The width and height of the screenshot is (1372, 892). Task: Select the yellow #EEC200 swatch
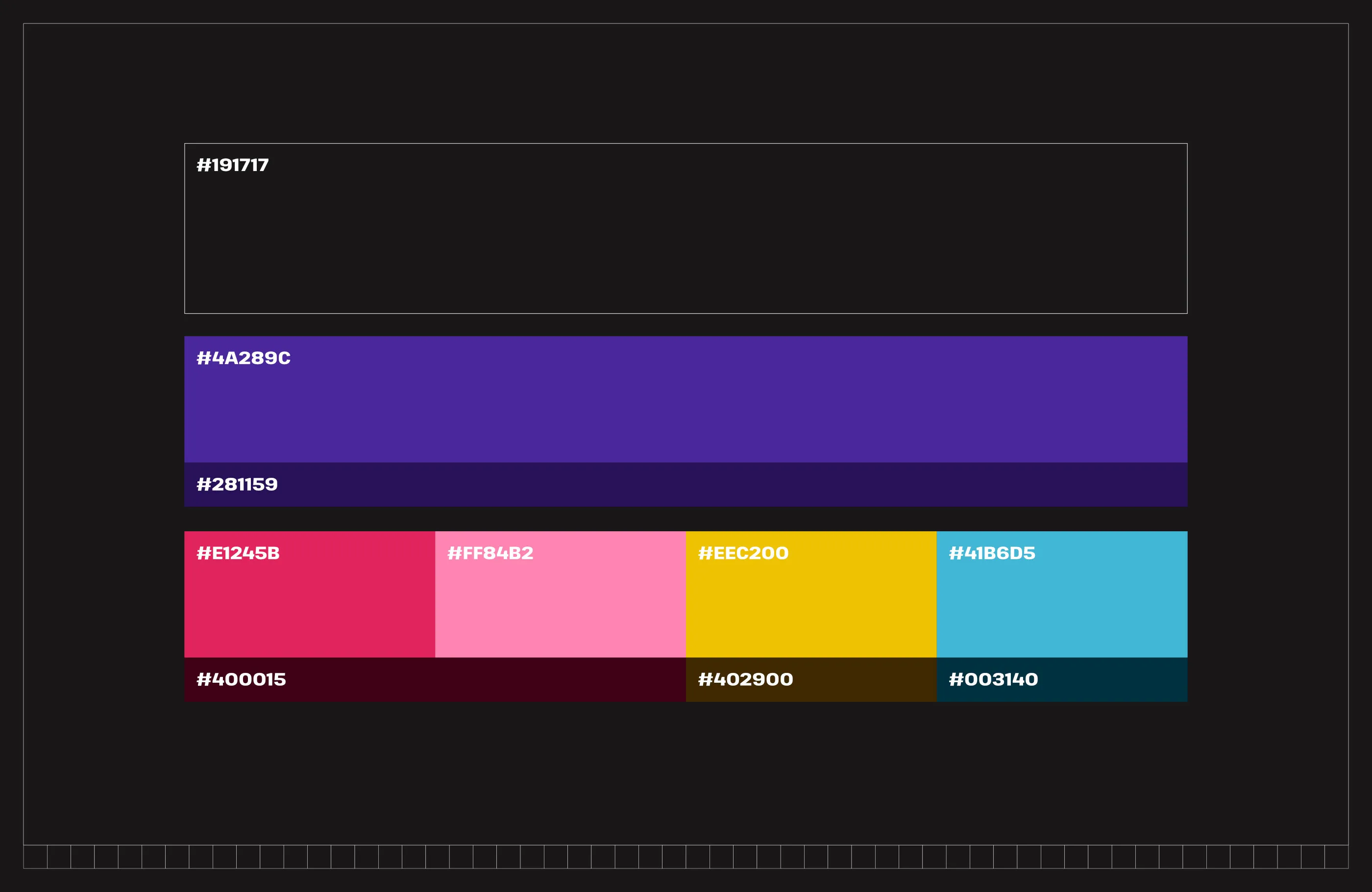tap(810, 611)
